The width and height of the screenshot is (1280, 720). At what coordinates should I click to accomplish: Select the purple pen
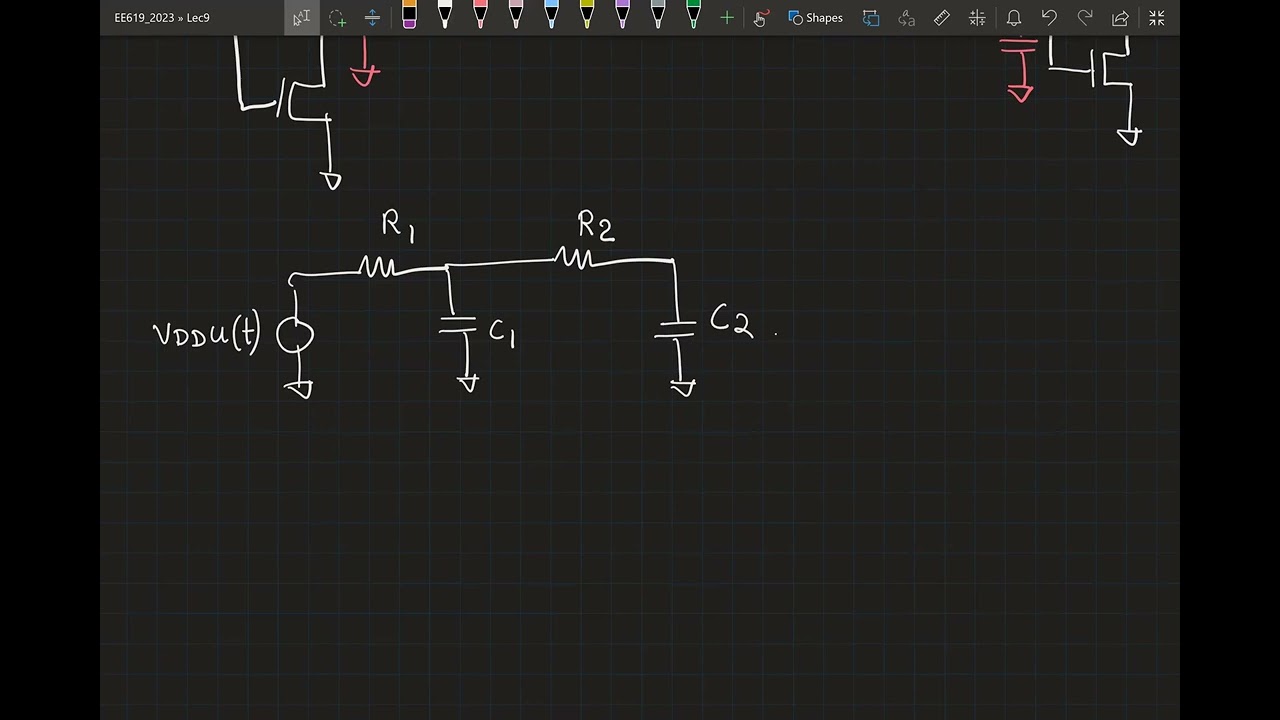pyautogui.click(x=622, y=15)
